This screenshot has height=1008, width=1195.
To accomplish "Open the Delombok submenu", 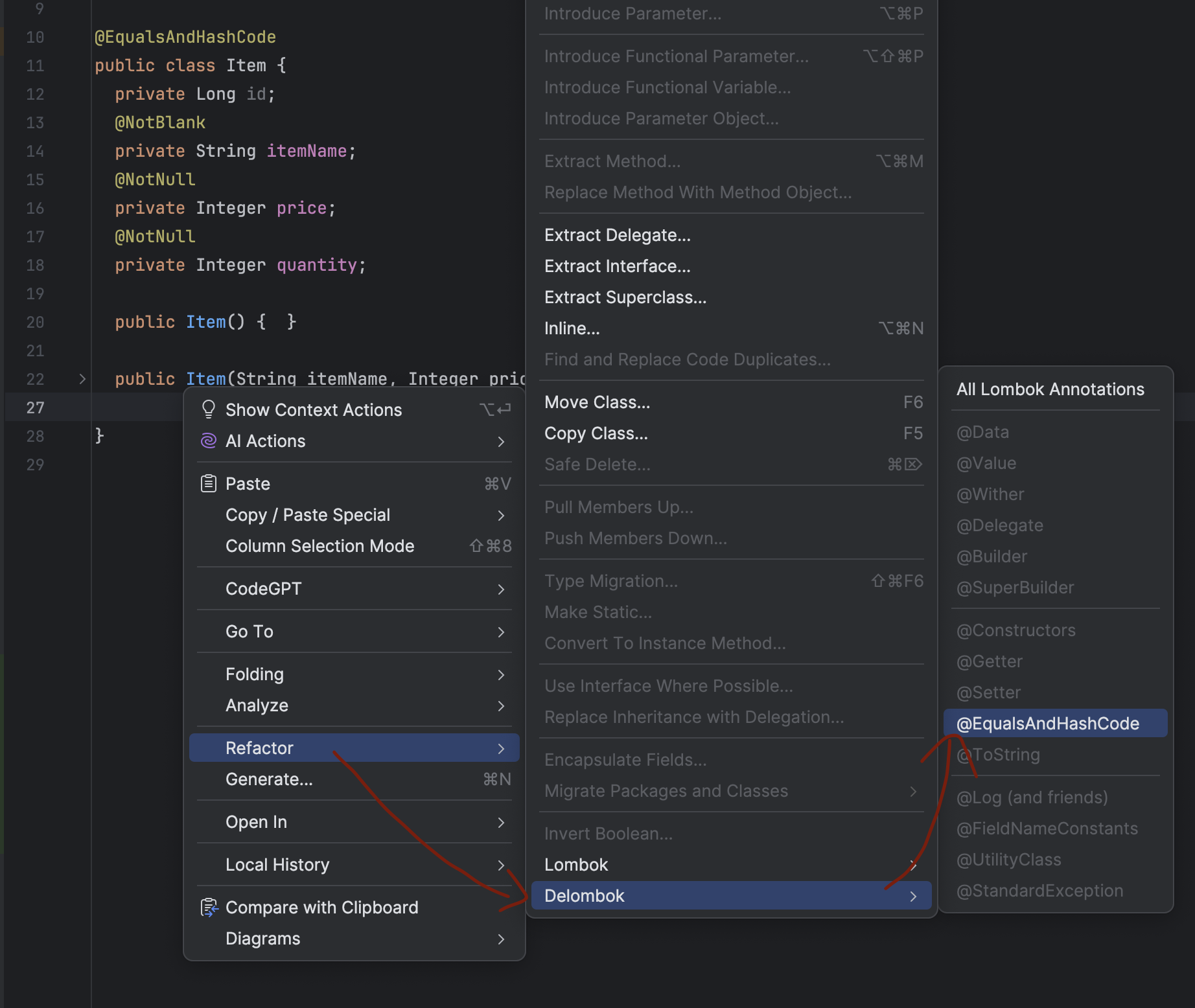I will coord(731,896).
